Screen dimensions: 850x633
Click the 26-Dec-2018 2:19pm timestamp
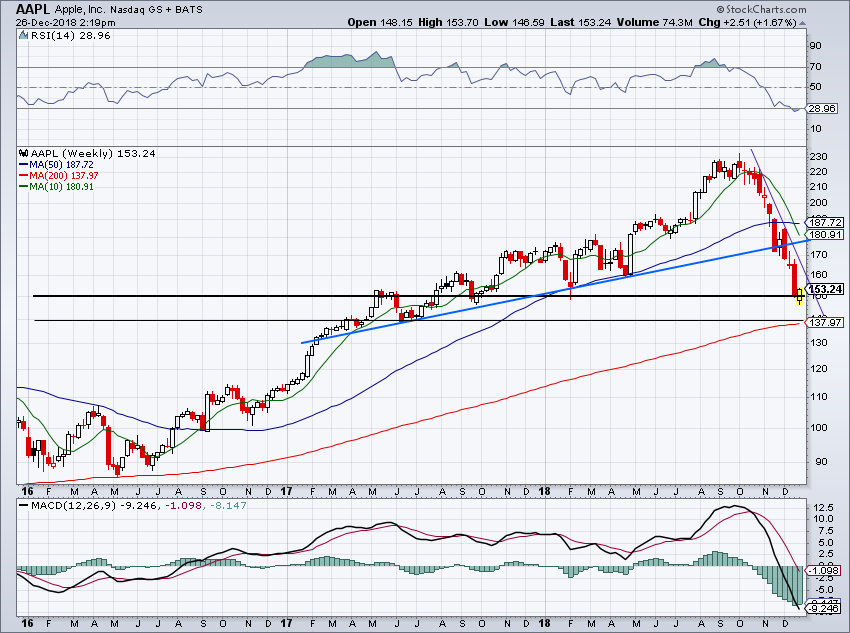tap(66, 23)
